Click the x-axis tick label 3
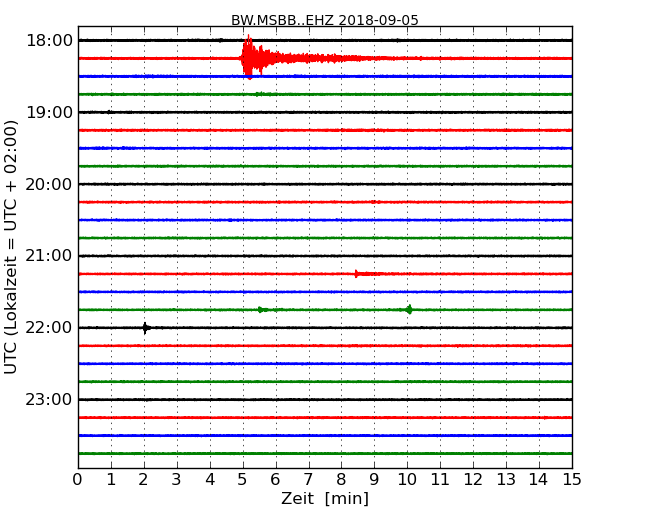650x520 pixels. point(177,479)
